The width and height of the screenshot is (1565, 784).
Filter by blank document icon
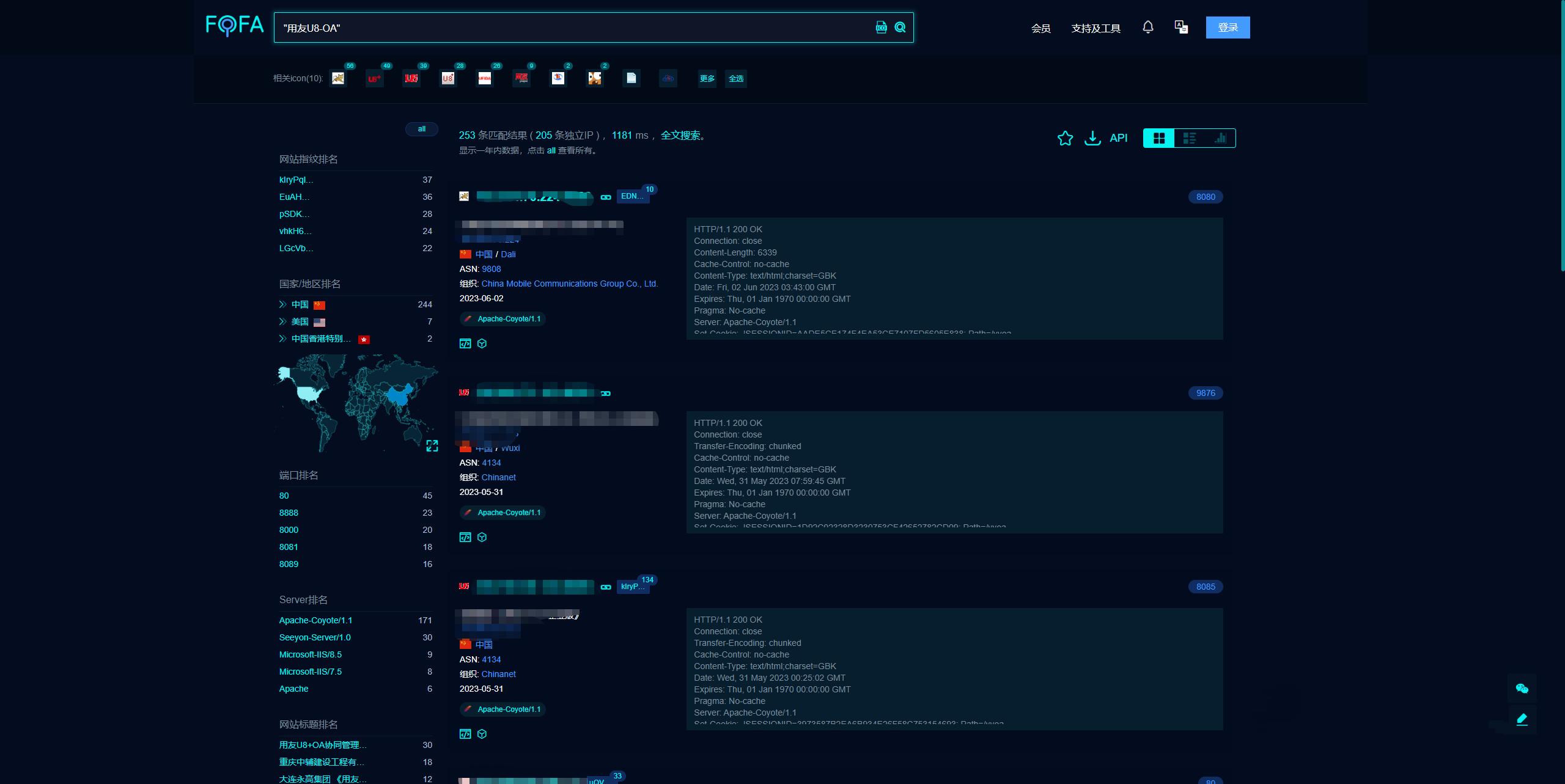tap(632, 78)
